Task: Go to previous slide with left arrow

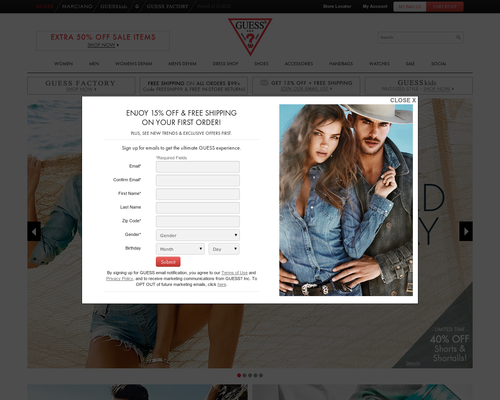Action: [34, 231]
